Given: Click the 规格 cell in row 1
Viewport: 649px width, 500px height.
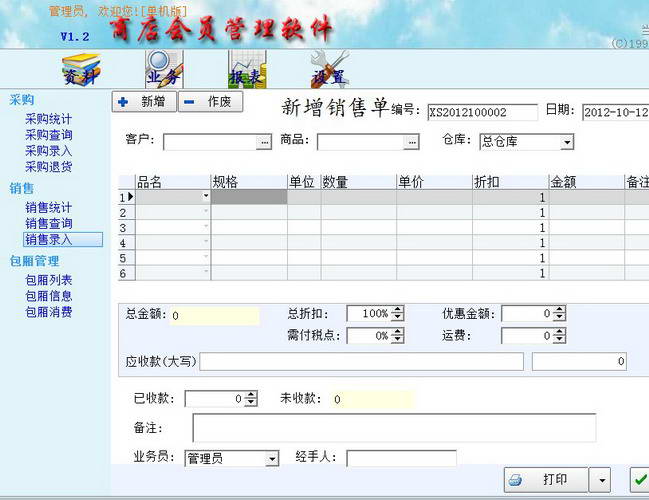Looking at the screenshot, I should click(249, 197).
